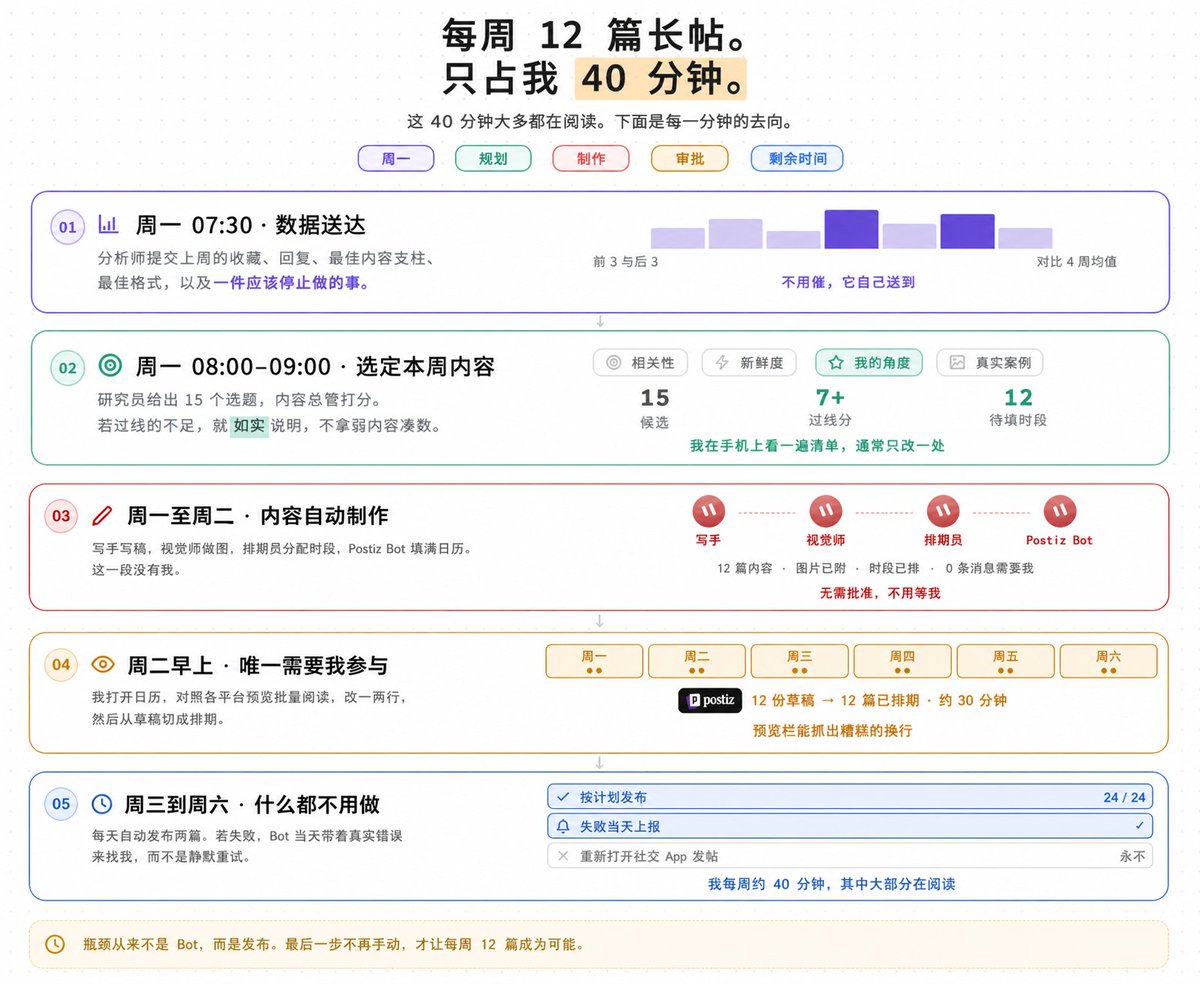Open the 周四 day card
The height and width of the screenshot is (984, 1200).
point(903,661)
